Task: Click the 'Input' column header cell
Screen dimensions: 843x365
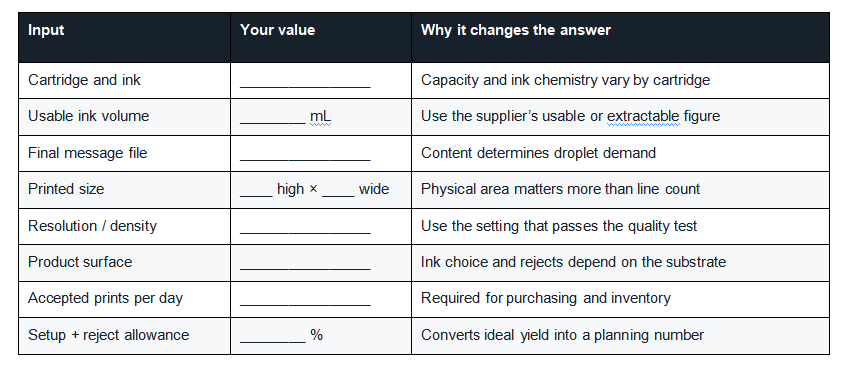Action: [x=124, y=37]
